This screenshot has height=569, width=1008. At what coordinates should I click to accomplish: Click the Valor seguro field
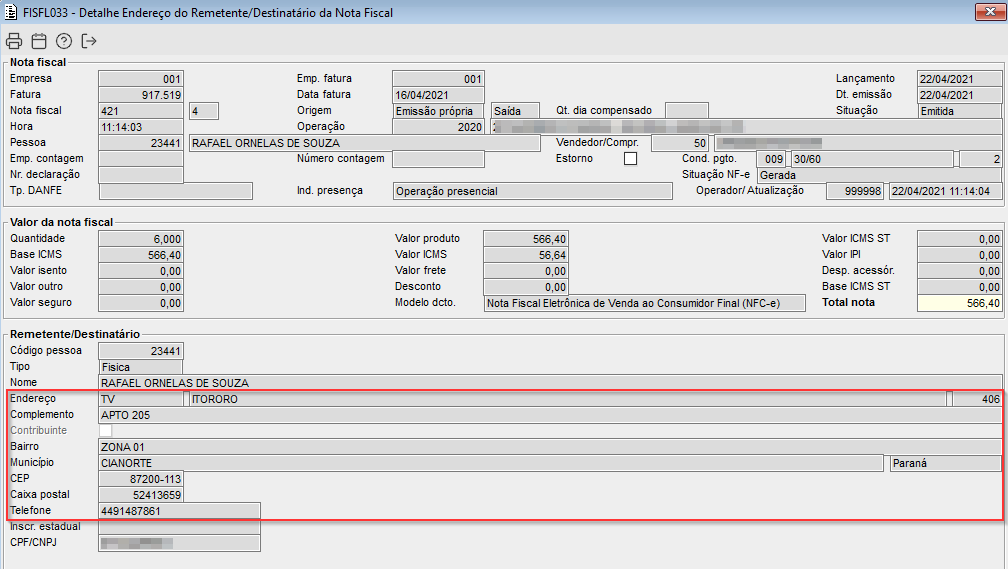141,303
